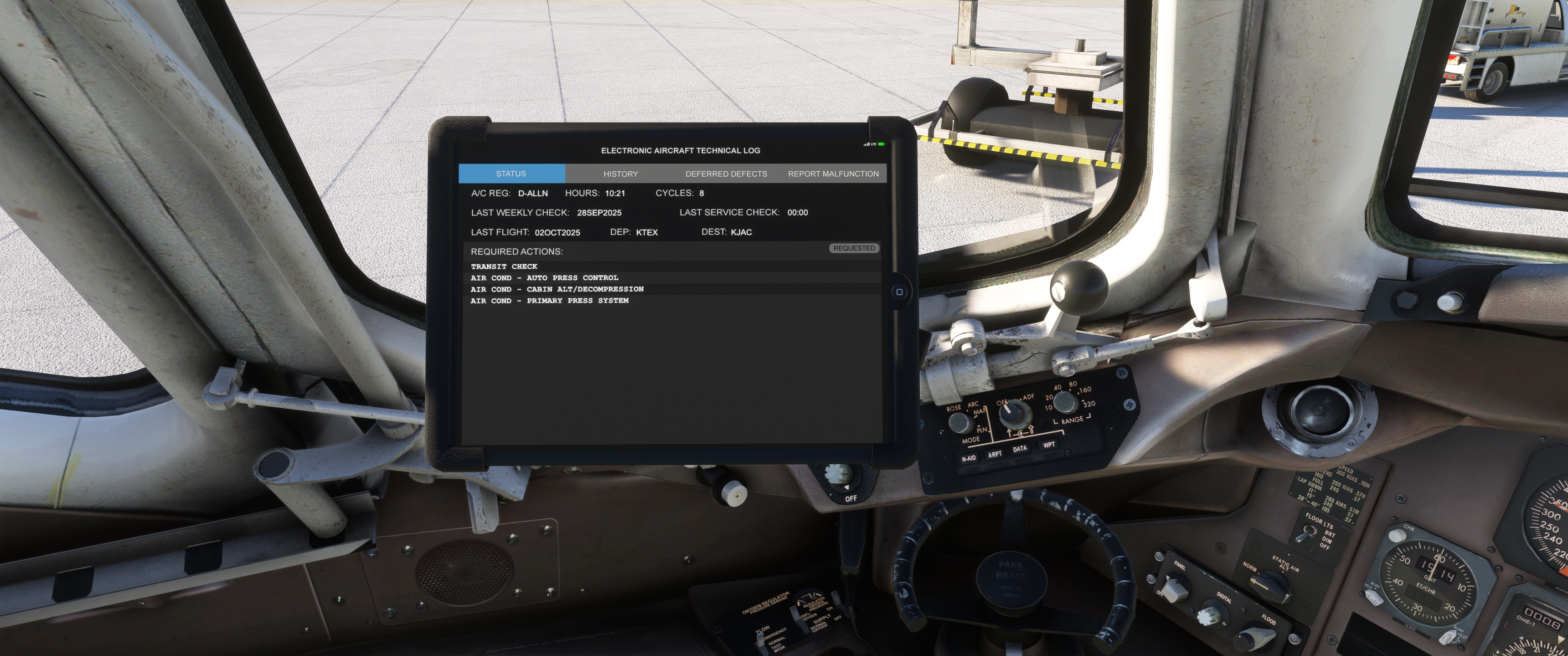Turn the ROSE/ARC/MAP/PLN mode knob
This screenshot has width=1568, height=656.
(960, 422)
